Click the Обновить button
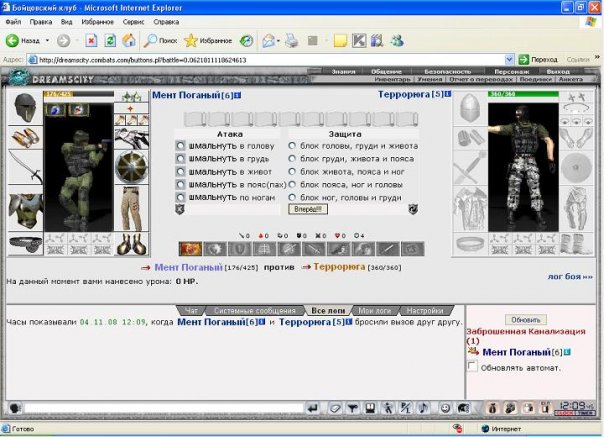 click(526, 320)
